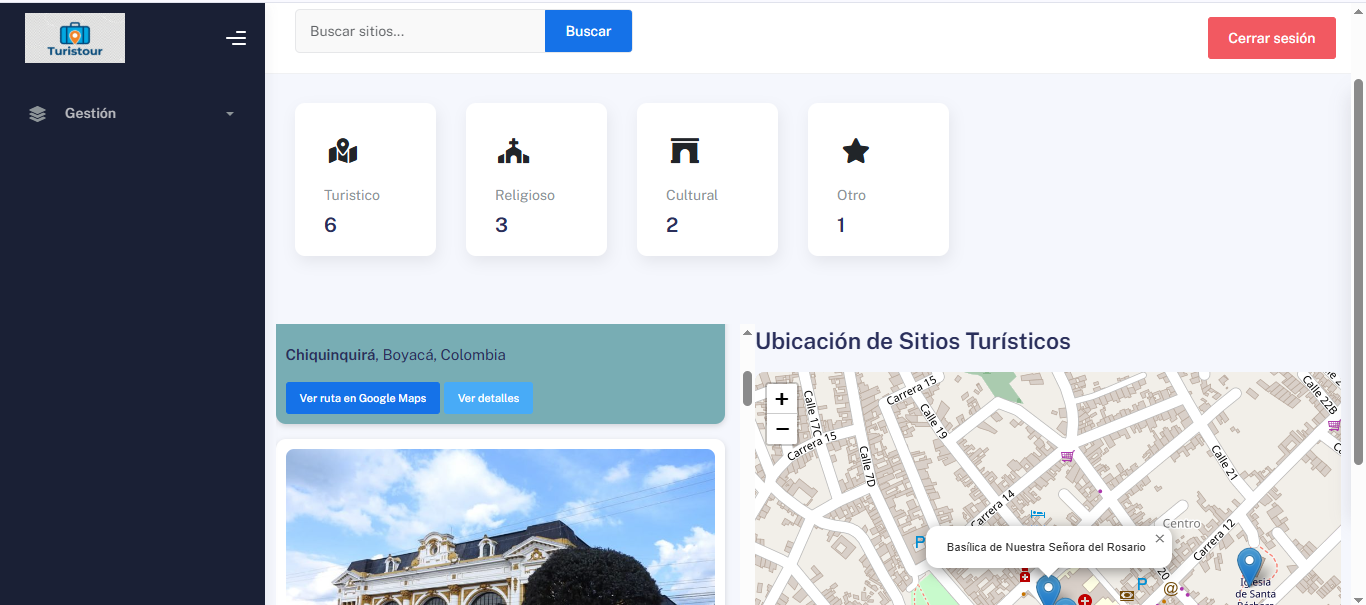This screenshot has height=605, width=1366.
Task: Click the layers icon beside Gestión
Action: coord(37,113)
